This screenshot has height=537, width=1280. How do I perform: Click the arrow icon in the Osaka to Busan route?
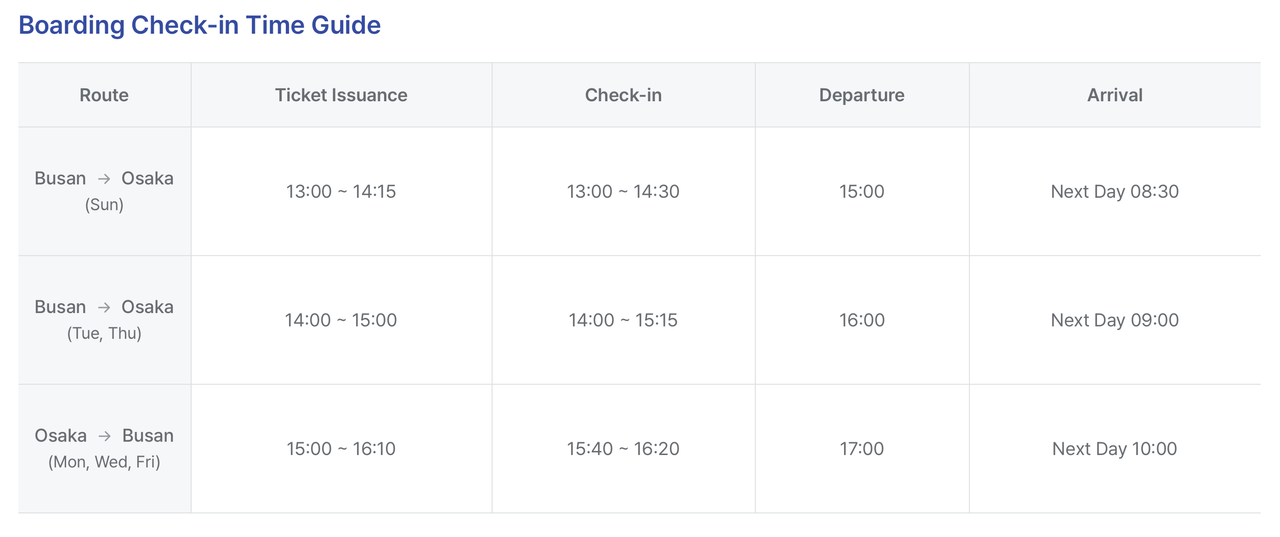[x=105, y=436]
